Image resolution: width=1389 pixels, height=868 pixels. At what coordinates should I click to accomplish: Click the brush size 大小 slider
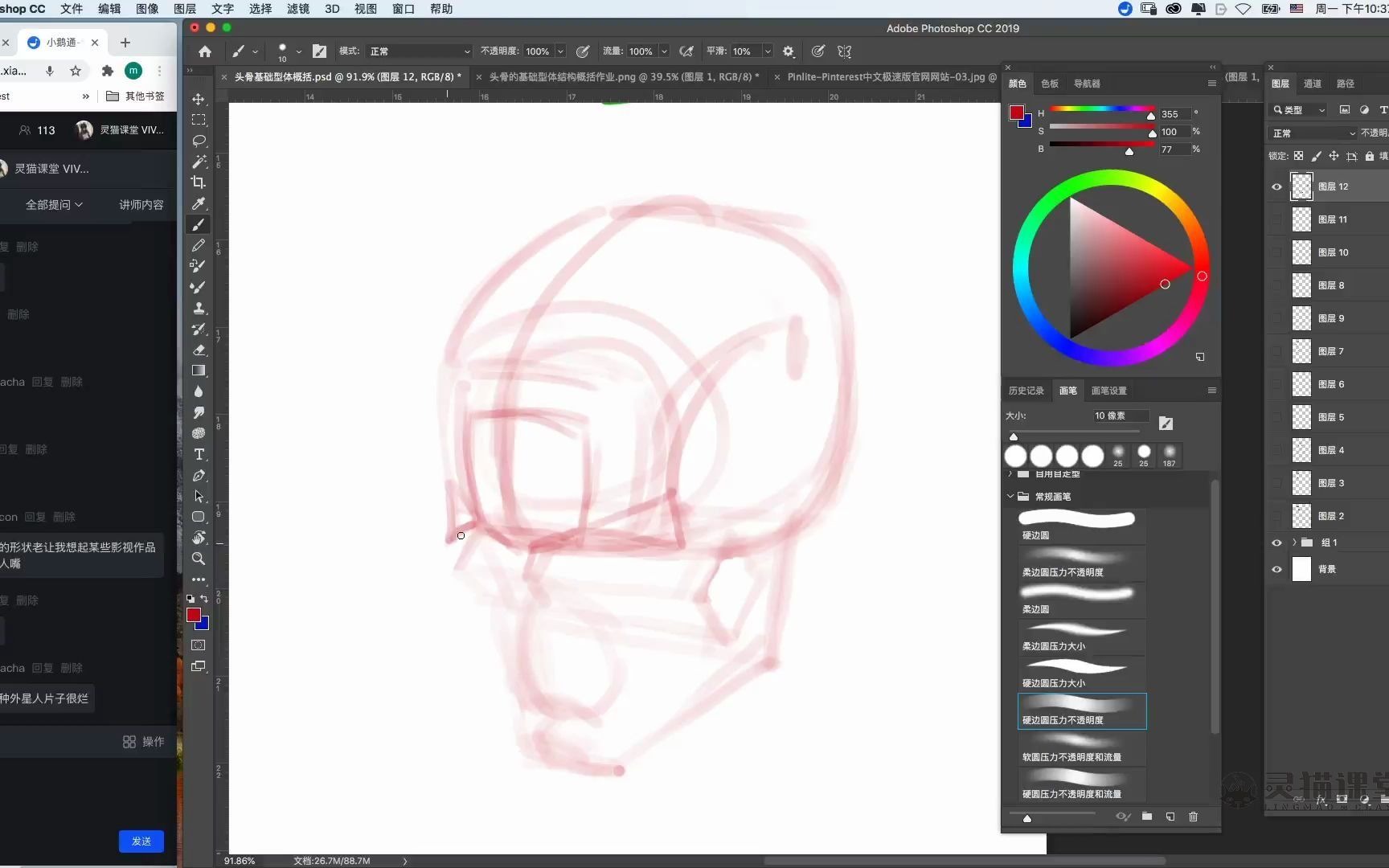click(1076, 434)
